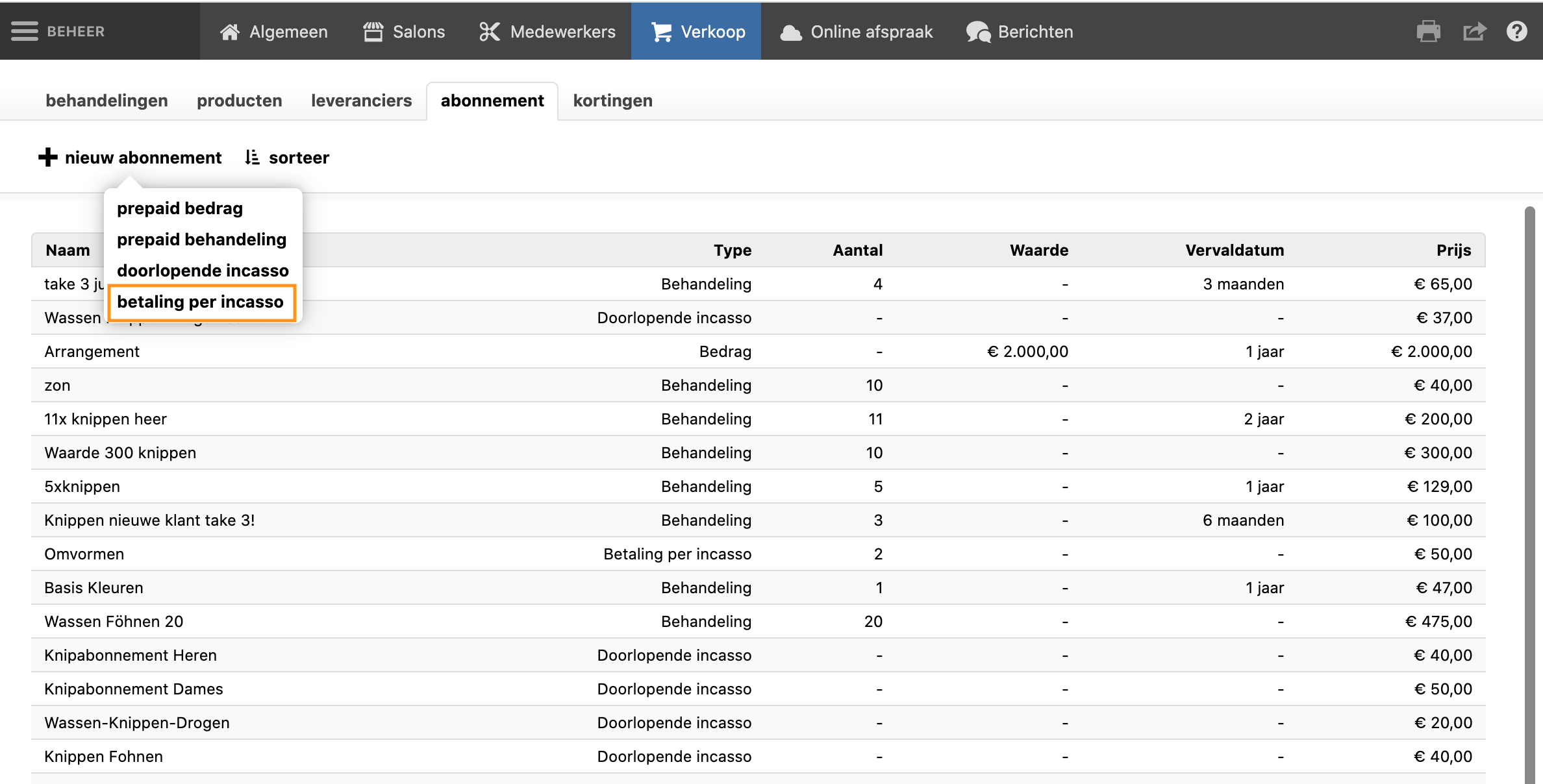The image size is (1543, 784).
Task: Open the producten tab
Action: 239,101
